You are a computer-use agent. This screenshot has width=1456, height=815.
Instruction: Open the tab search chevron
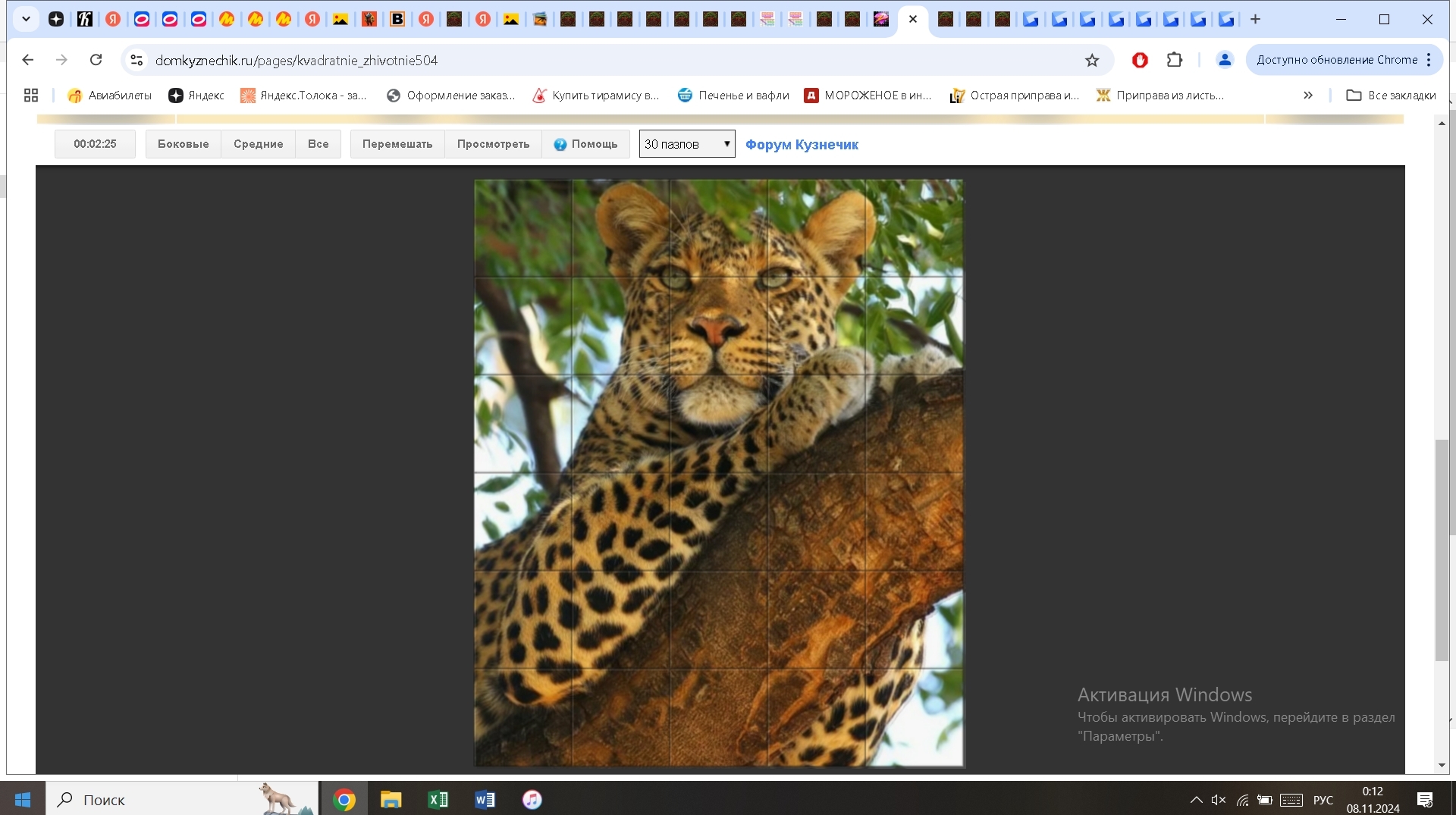[26, 19]
